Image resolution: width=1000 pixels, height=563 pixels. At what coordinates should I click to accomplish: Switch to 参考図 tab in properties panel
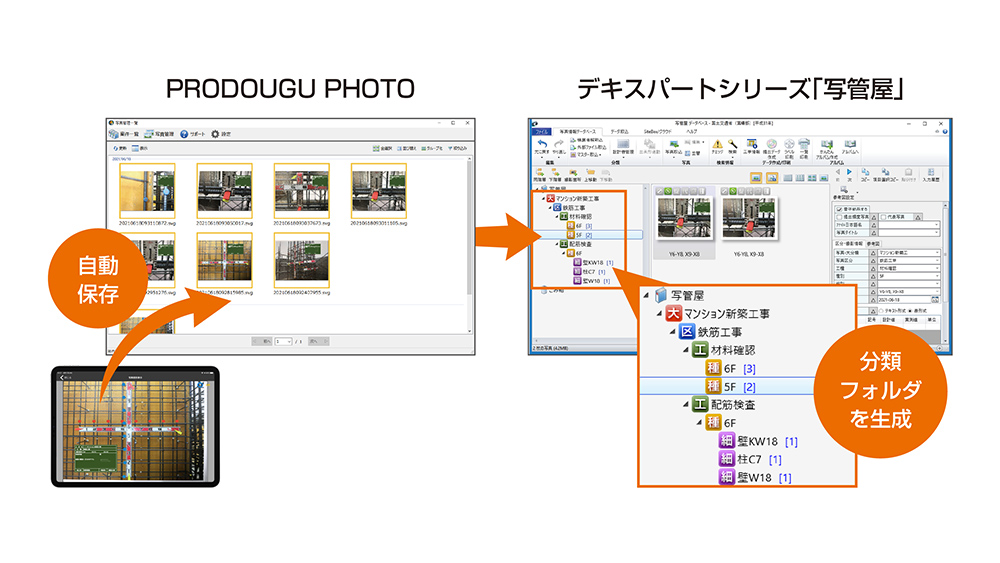[x=873, y=244]
